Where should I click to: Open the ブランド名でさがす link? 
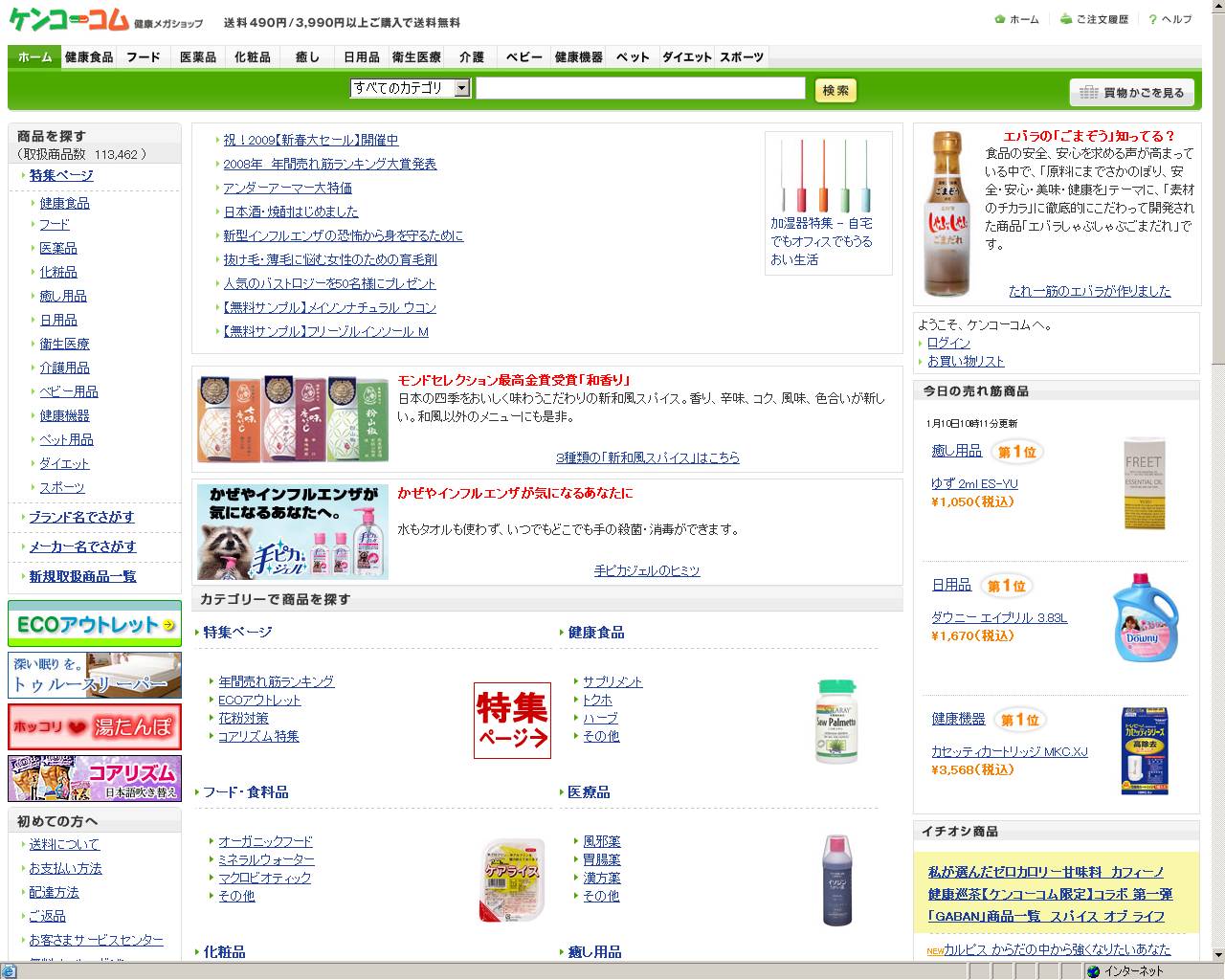[81, 517]
